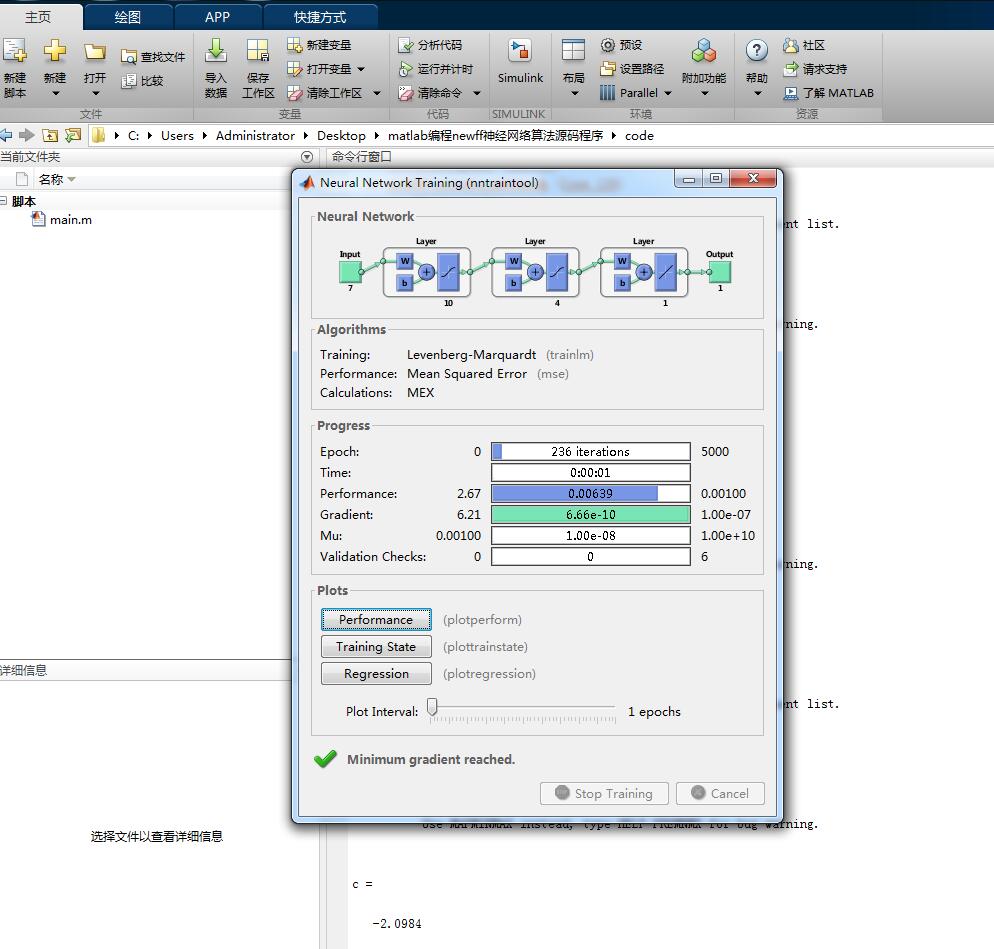Click the Epoch progress bar
The width and height of the screenshot is (994, 949).
pyautogui.click(x=590, y=451)
